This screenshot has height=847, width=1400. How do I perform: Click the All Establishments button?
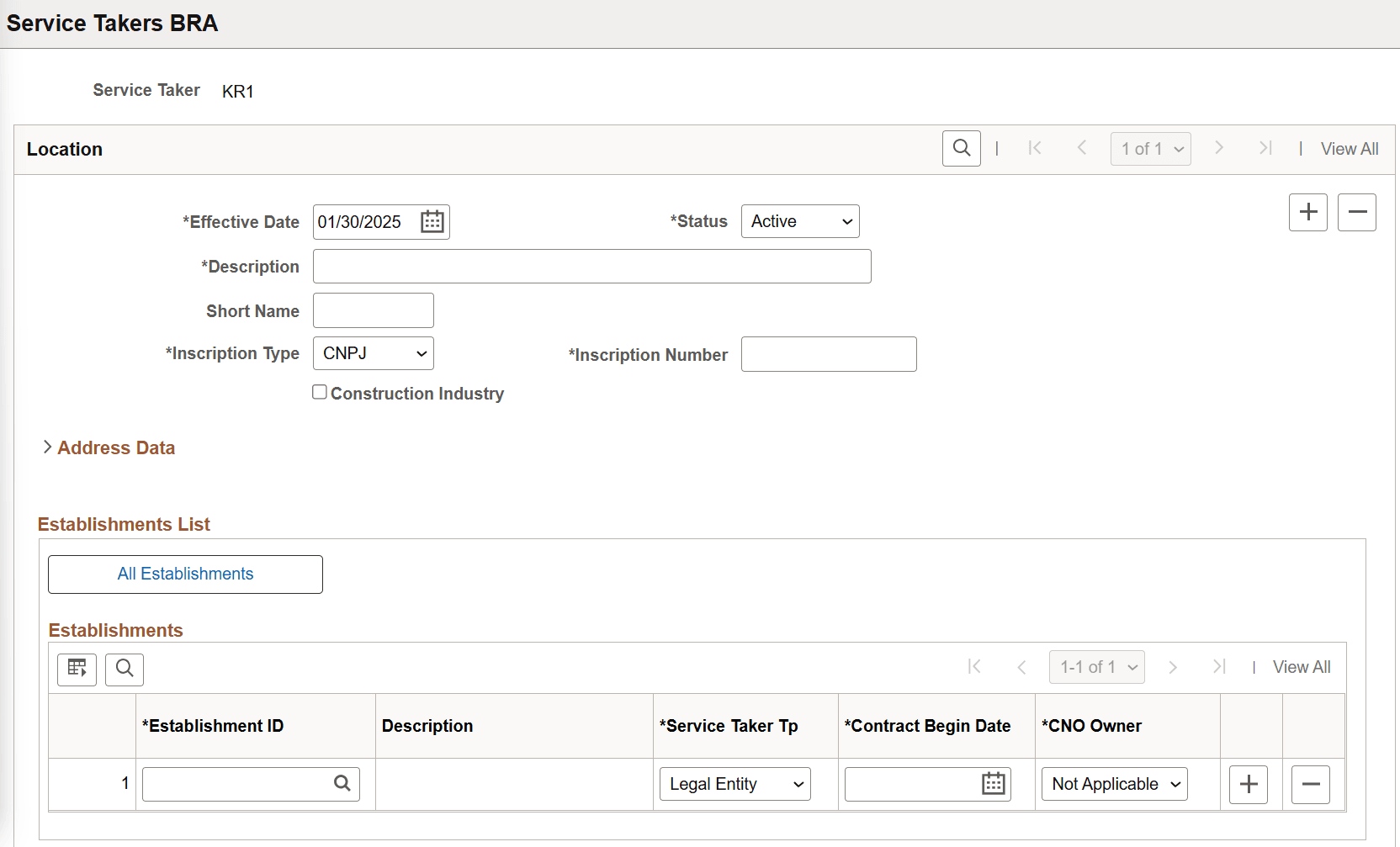point(185,574)
